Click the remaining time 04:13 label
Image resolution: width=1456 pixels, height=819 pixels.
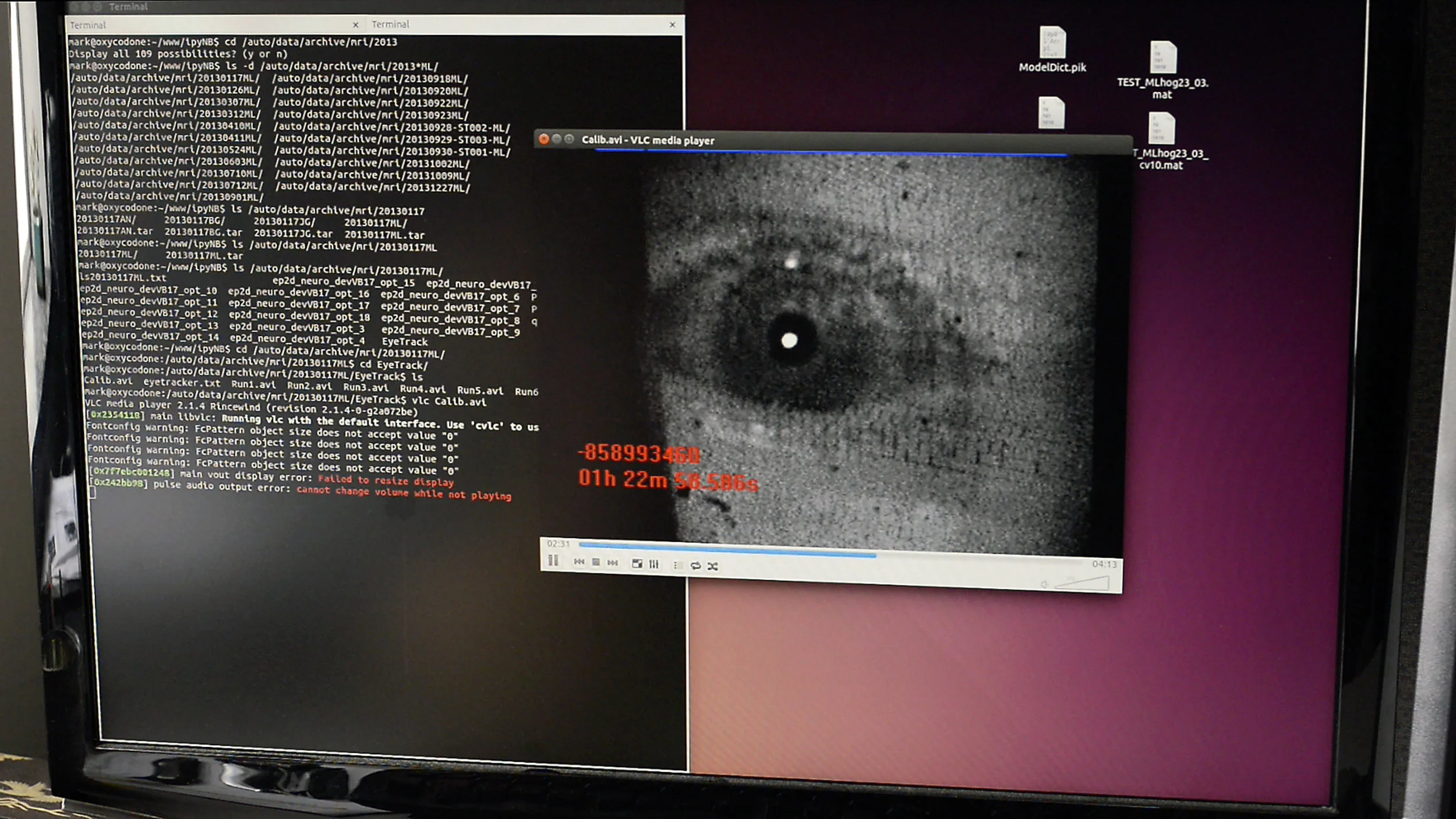click(x=1104, y=564)
